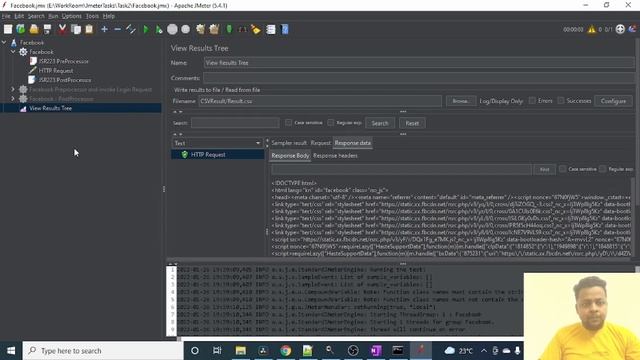This screenshot has width=640, height=360.
Task: Click the Clear All toolbar icon
Action: tap(214, 29)
